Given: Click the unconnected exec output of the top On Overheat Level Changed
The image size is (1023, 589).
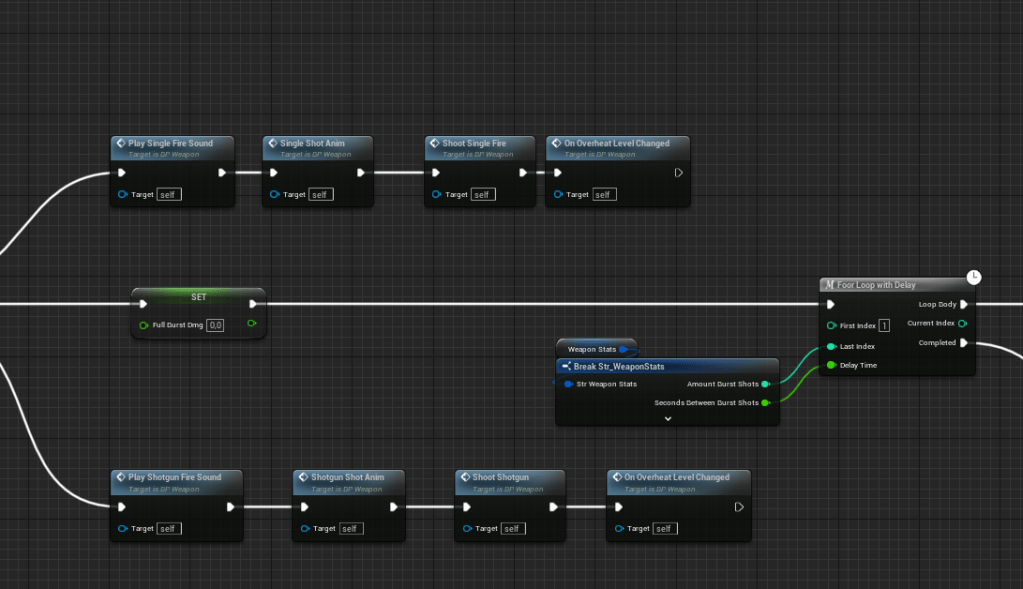Looking at the screenshot, I should click(679, 172).
